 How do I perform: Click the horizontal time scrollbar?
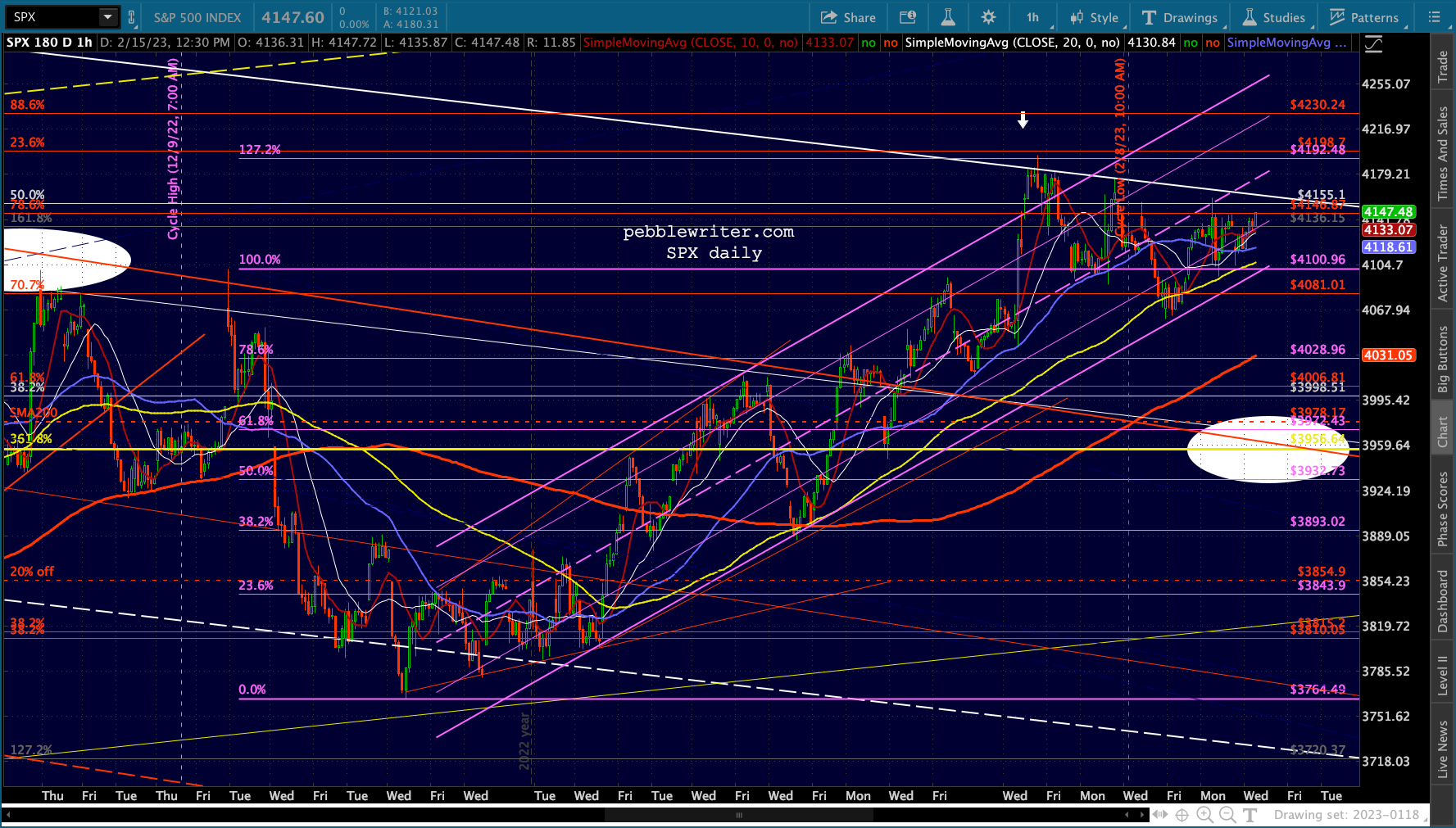pos(739,815)
